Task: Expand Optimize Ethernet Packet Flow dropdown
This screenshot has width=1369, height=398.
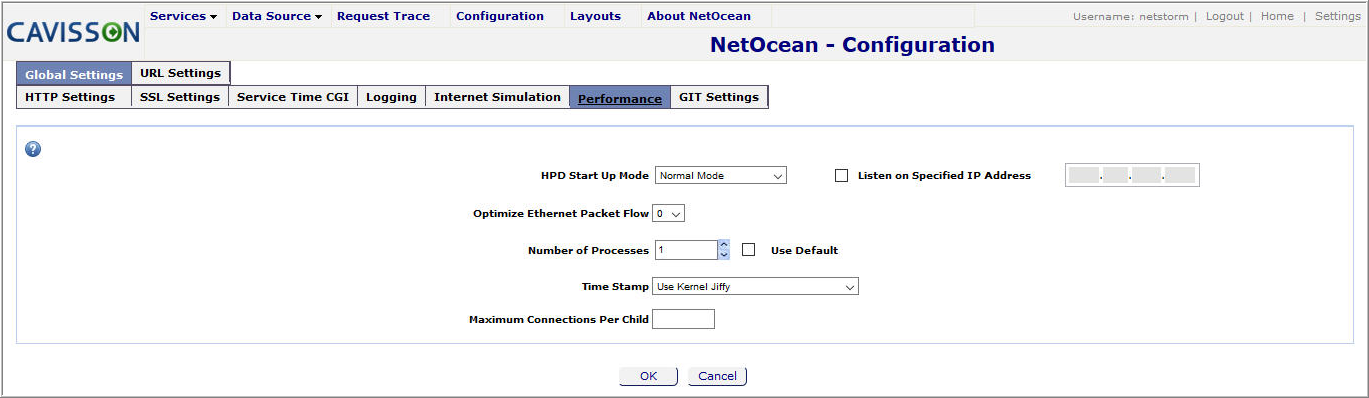Action: click(x=668, y=213)
